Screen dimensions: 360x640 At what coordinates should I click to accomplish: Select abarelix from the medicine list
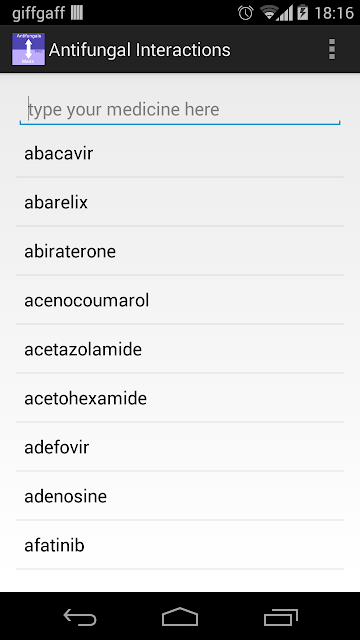(180, 202)
